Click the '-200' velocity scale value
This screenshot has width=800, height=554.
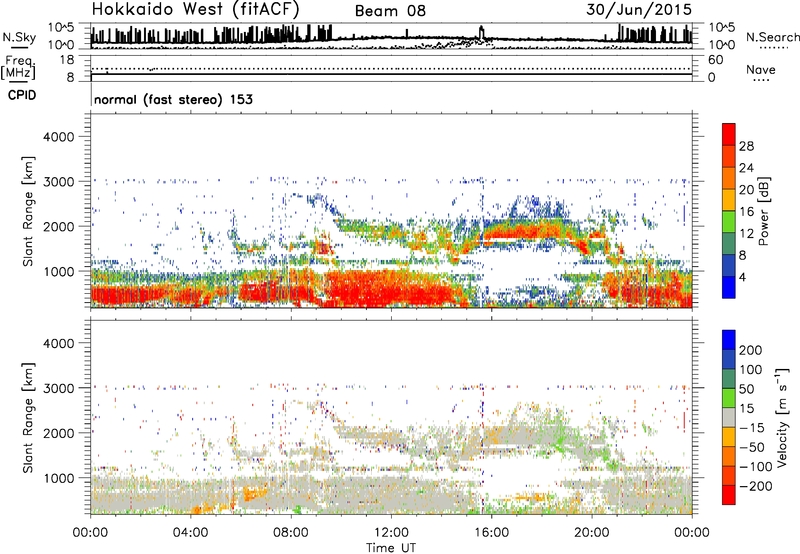pyautogui.click(x=755, y=486)
